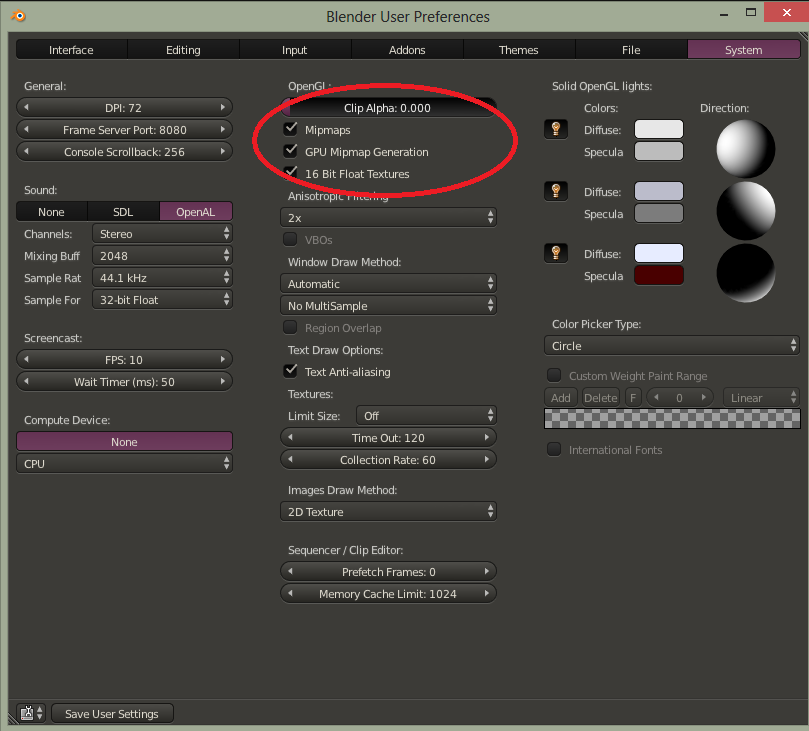Enable Custom Weight Paint Range

pyautogui.click(x=554, y=375)
